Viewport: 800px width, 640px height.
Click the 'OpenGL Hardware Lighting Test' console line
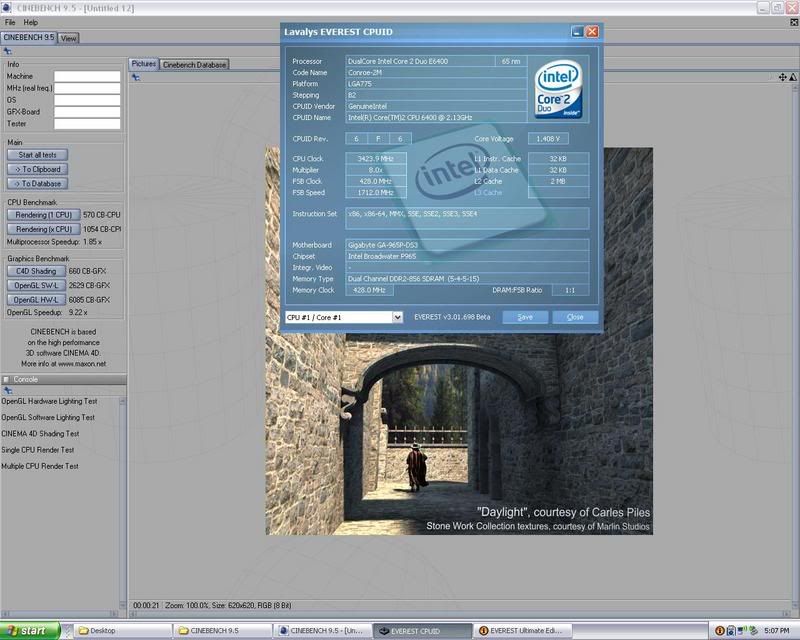[x=49, y=401]
